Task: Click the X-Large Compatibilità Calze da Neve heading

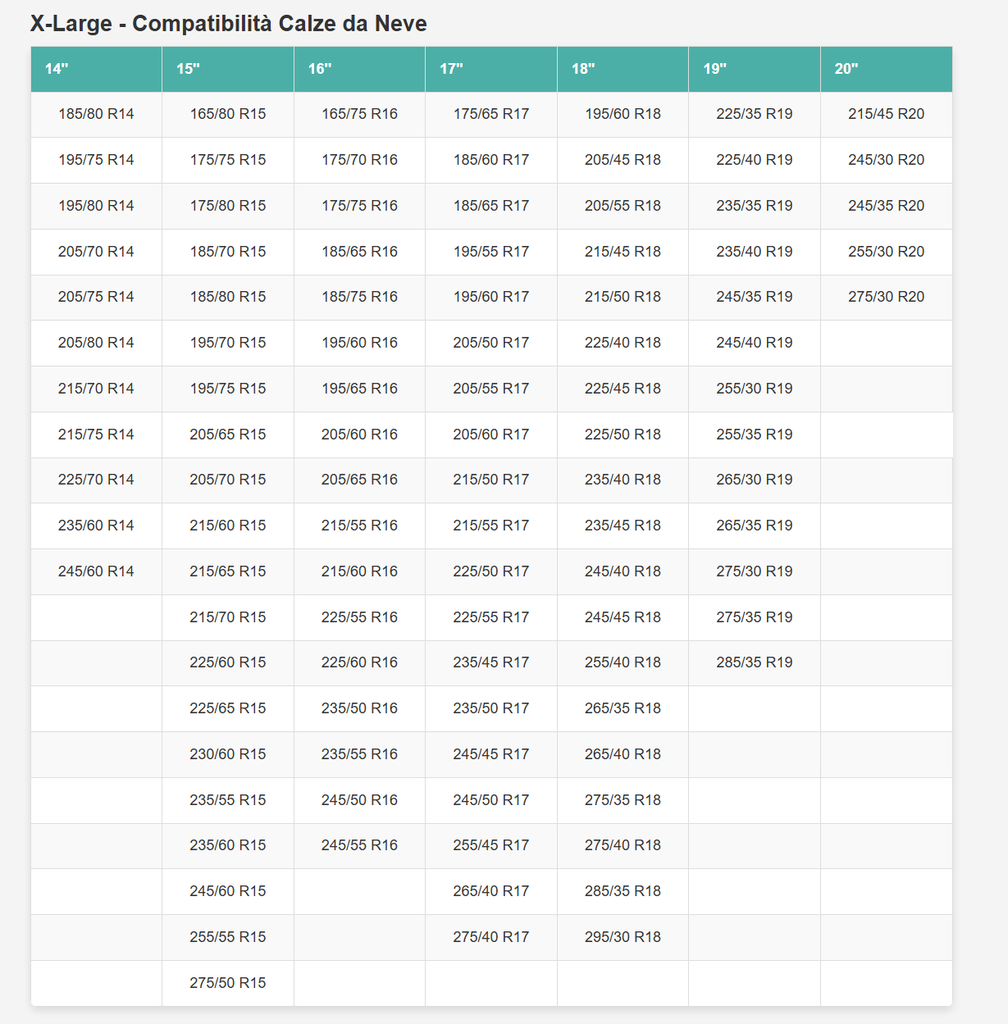Action: point(228,24)
